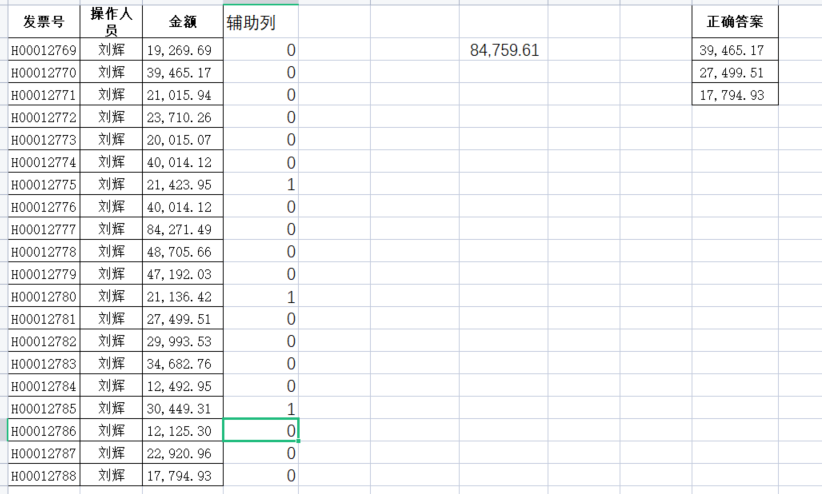Select invoice cell H00012771

pos(44,95)
